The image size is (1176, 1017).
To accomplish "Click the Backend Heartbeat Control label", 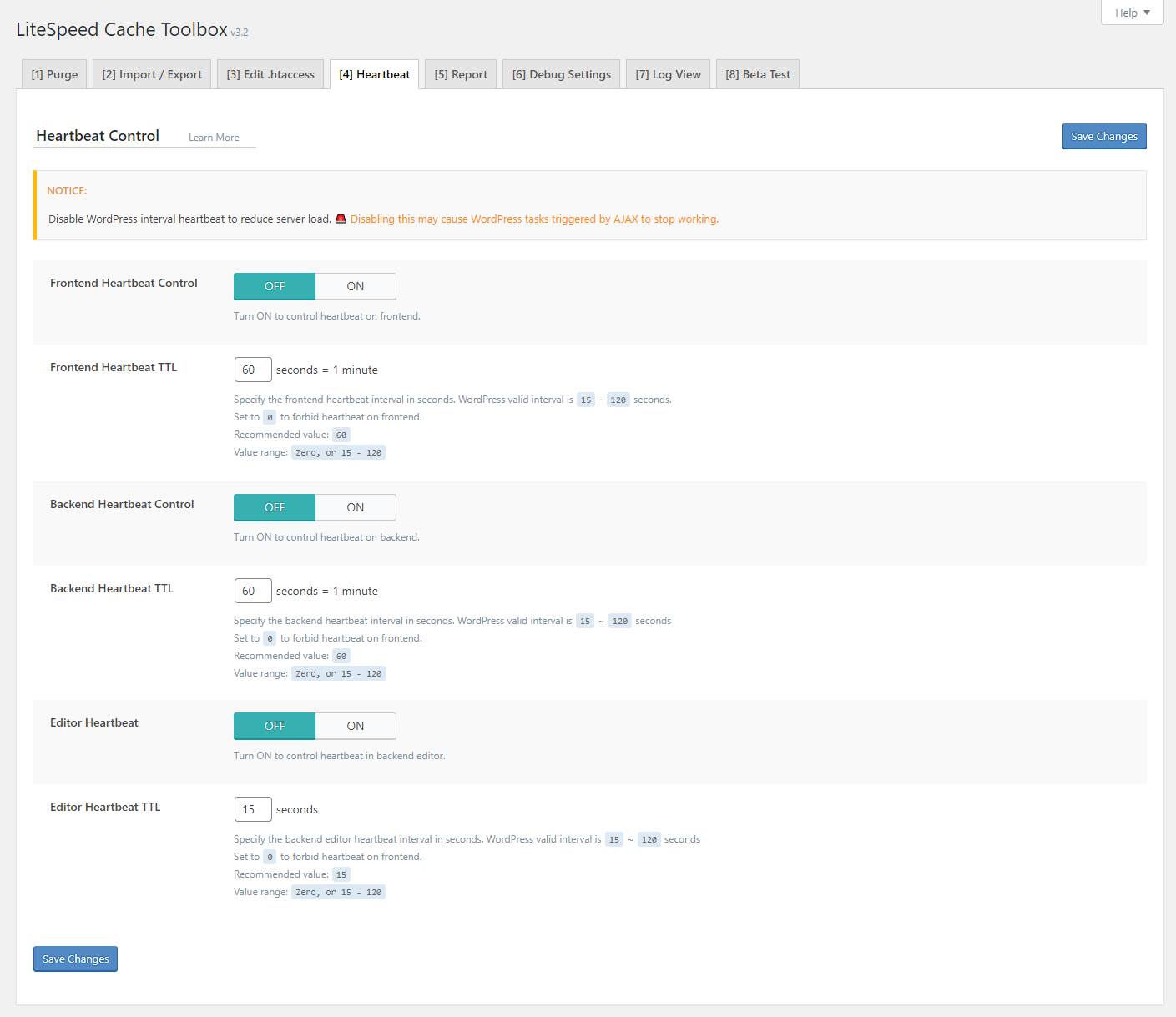I will tap(122, 504).
